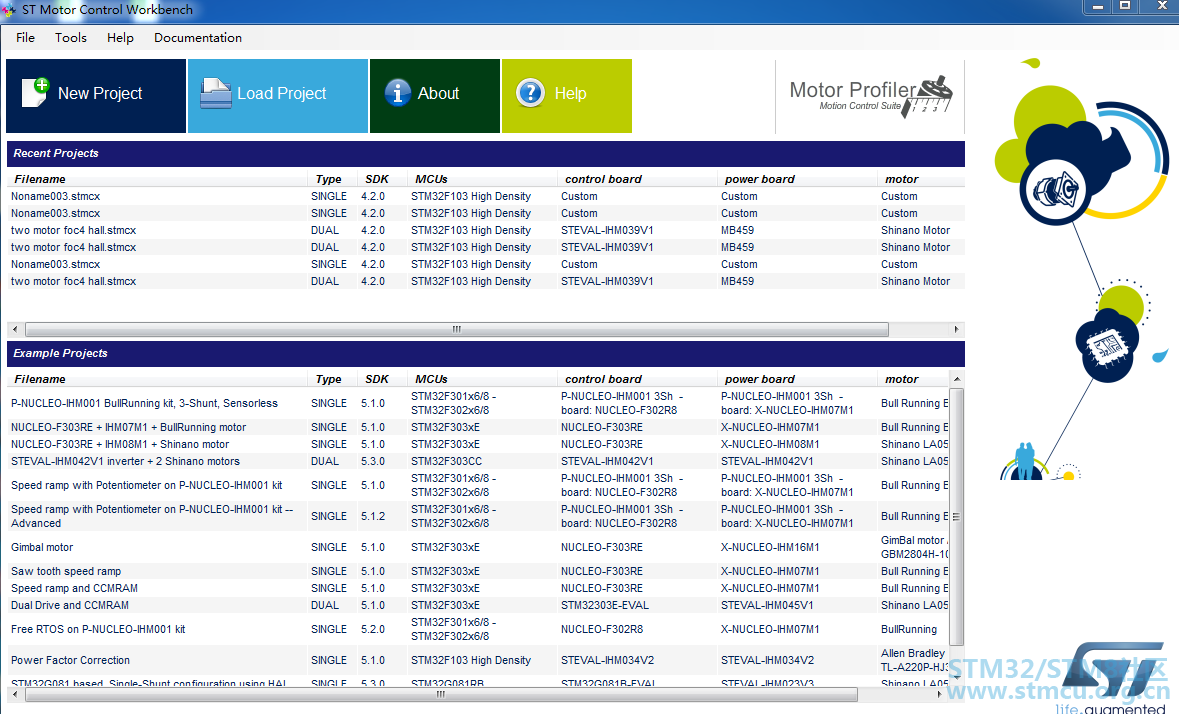Click the Help tile label

571,93
